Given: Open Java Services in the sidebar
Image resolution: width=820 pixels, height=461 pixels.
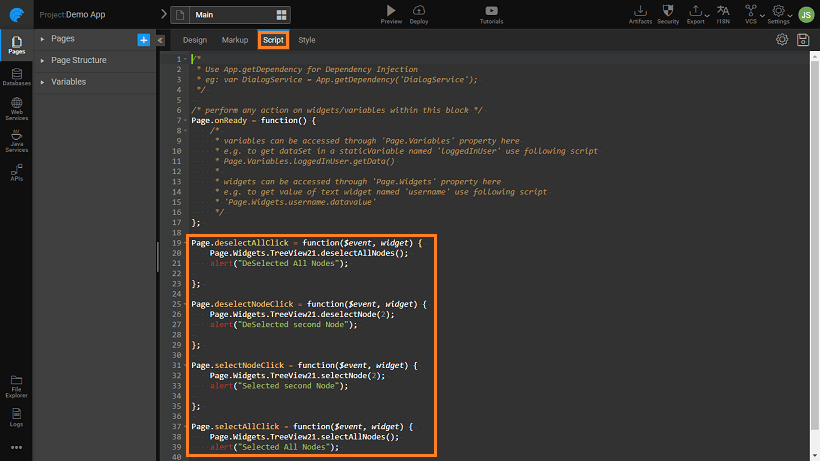Looking at the screenshot, I should click(15, 140).
